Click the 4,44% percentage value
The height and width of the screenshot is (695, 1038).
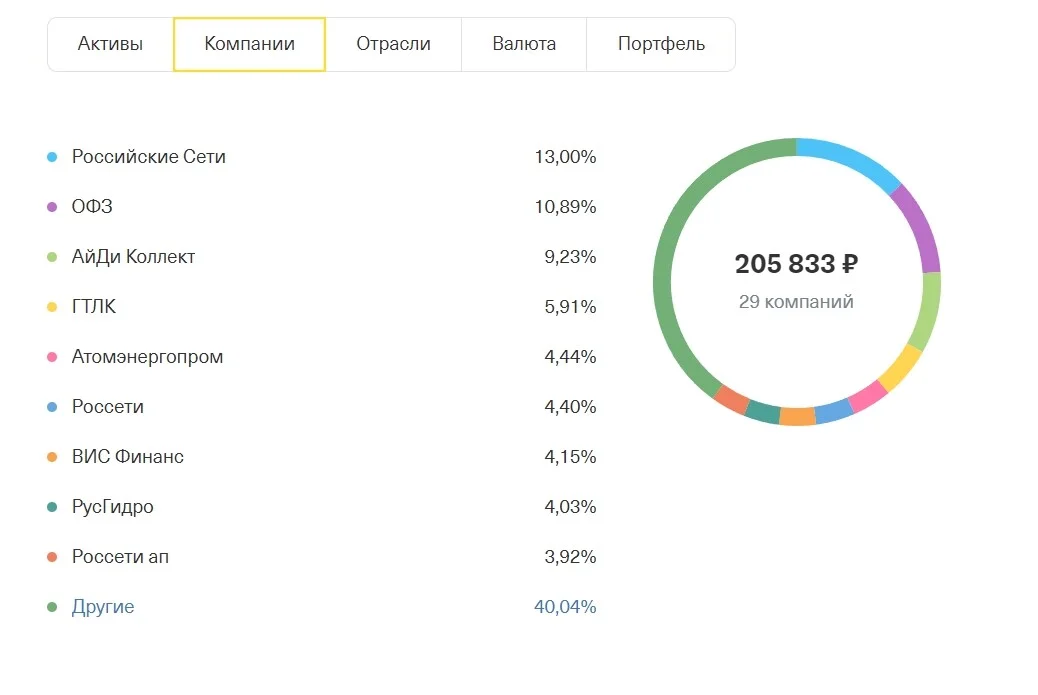pos(570,357)
